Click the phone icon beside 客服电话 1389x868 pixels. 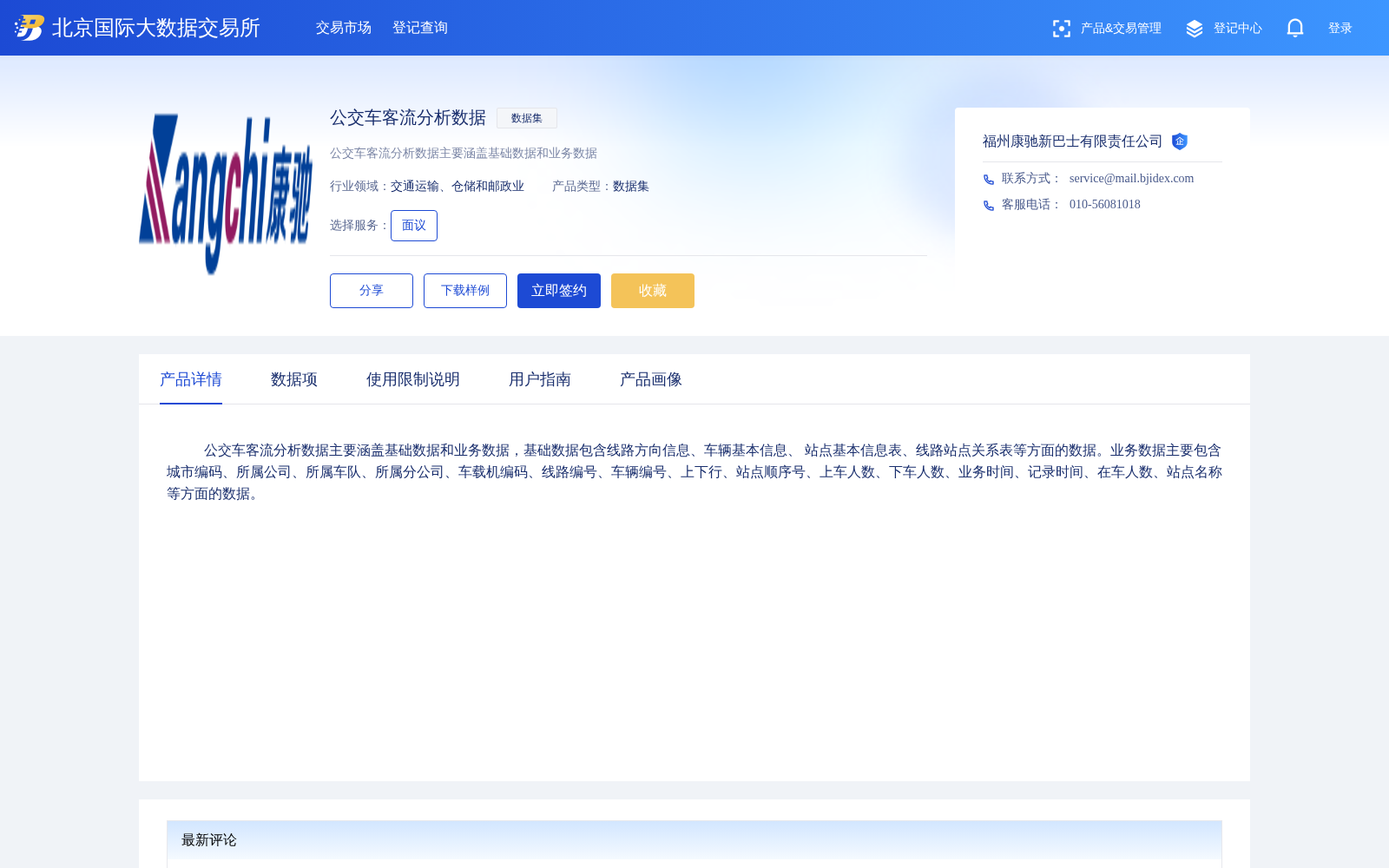(x=989, y=206)
